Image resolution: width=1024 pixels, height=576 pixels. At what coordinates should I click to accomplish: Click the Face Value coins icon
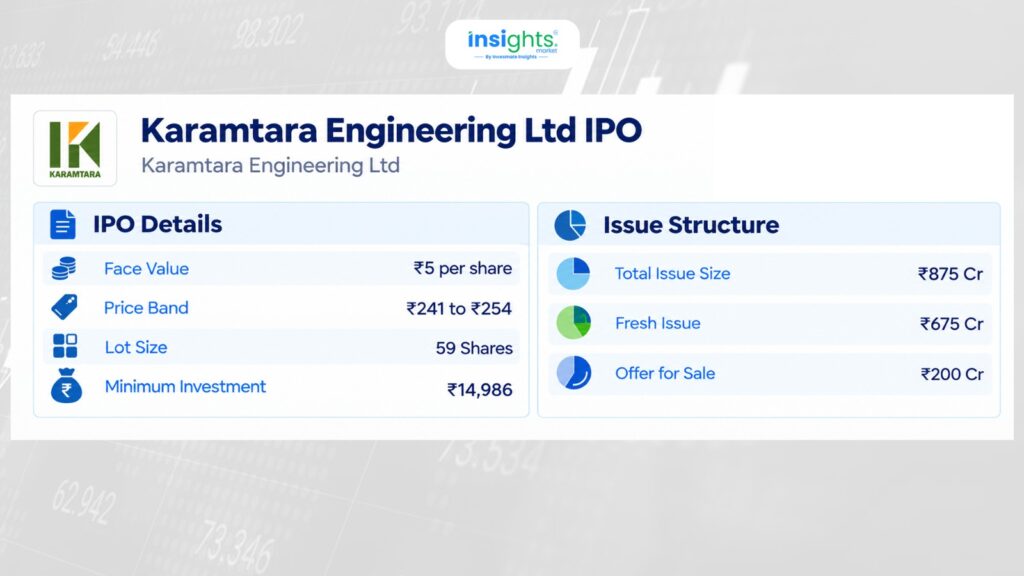pyautogui.click(x=64, y=268)
